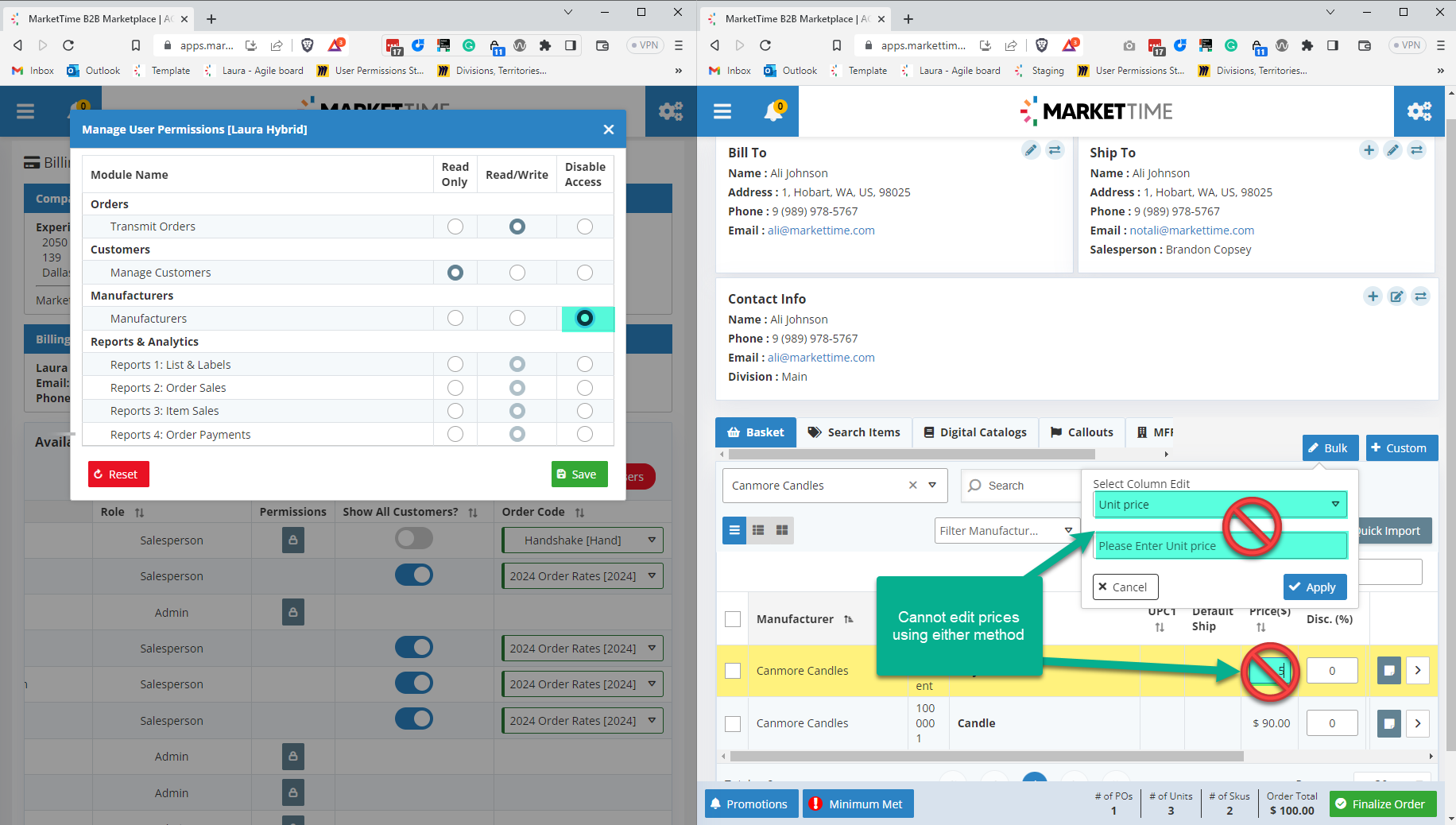Open the settings gears in right window
This screenshot has width=1456, height=825.
pyautogui.click(x=1419, y=111)
